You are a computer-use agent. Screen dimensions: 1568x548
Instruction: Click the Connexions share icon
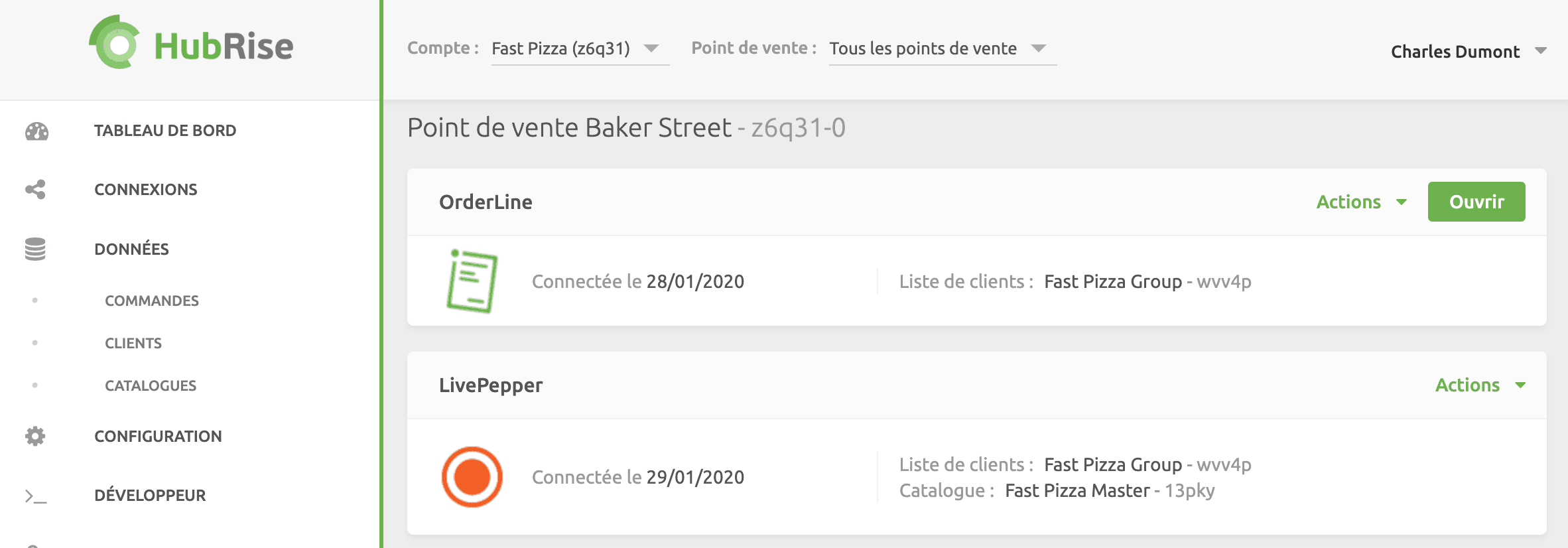36,190
